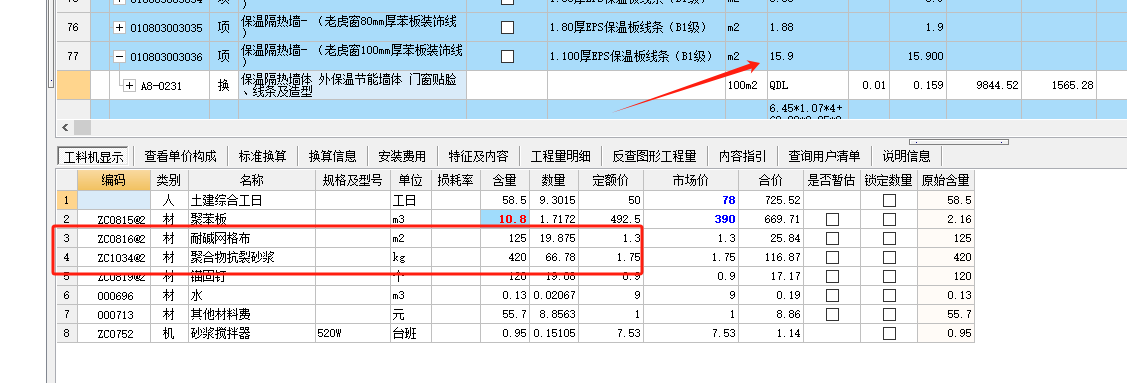
Task: Select the 市场价 cell showing 390
Action: [691, 219]
